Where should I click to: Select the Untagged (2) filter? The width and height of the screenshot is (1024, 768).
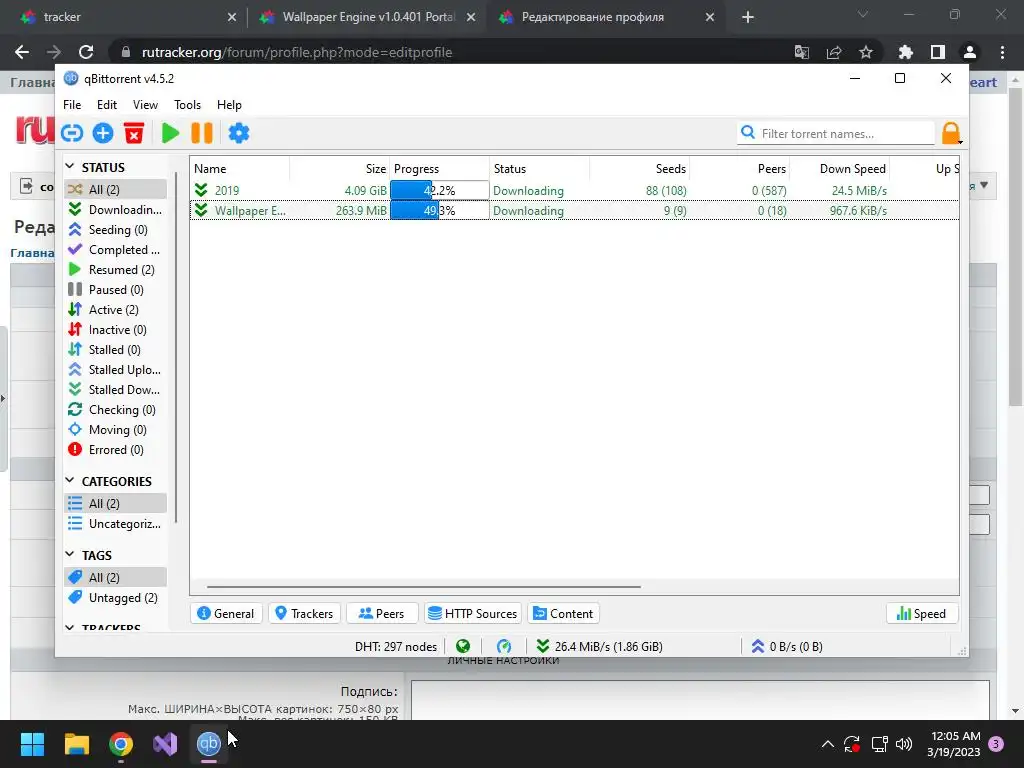point(116,598)
